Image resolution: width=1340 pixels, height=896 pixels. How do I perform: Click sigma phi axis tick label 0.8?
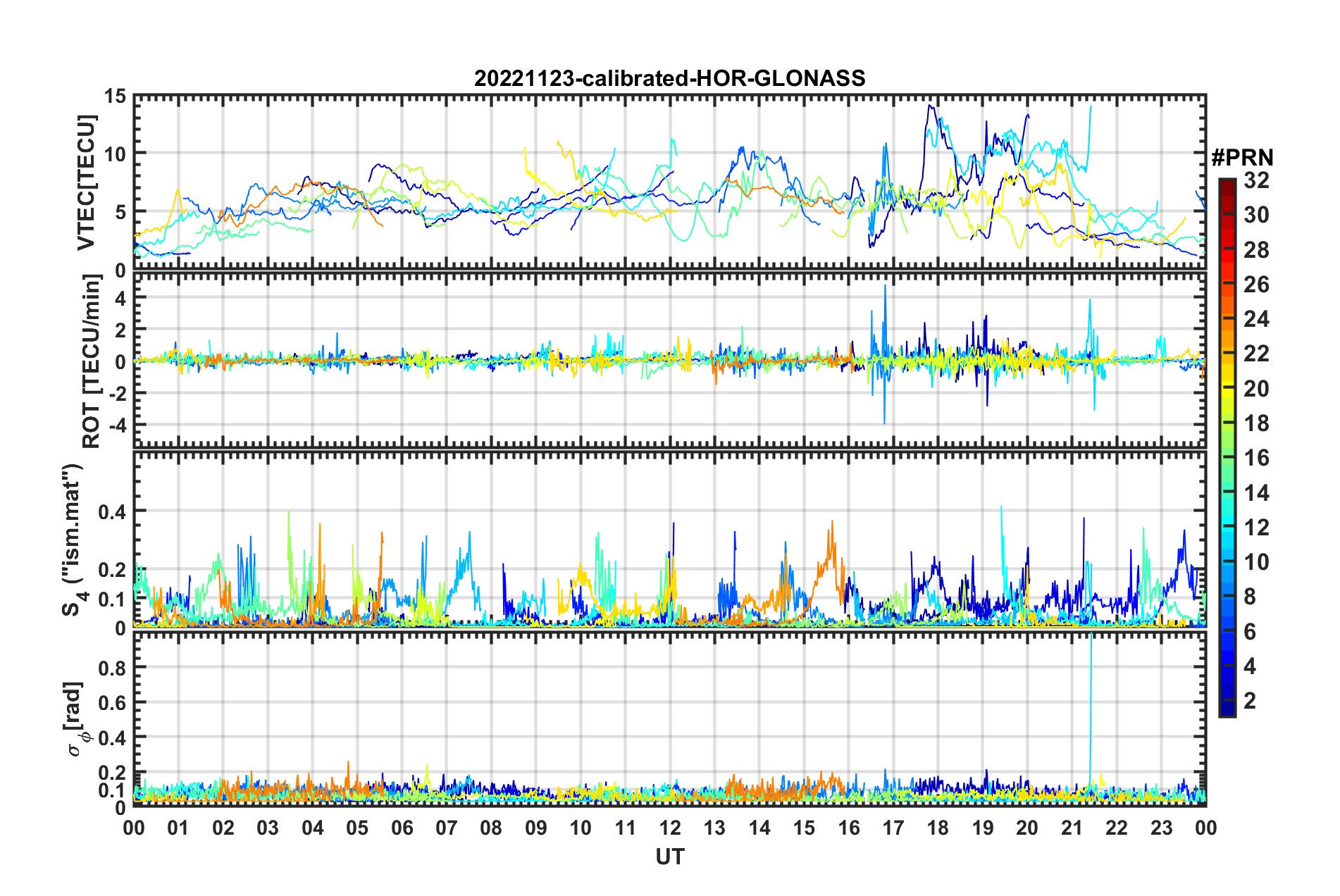click(x=113, y=668)
